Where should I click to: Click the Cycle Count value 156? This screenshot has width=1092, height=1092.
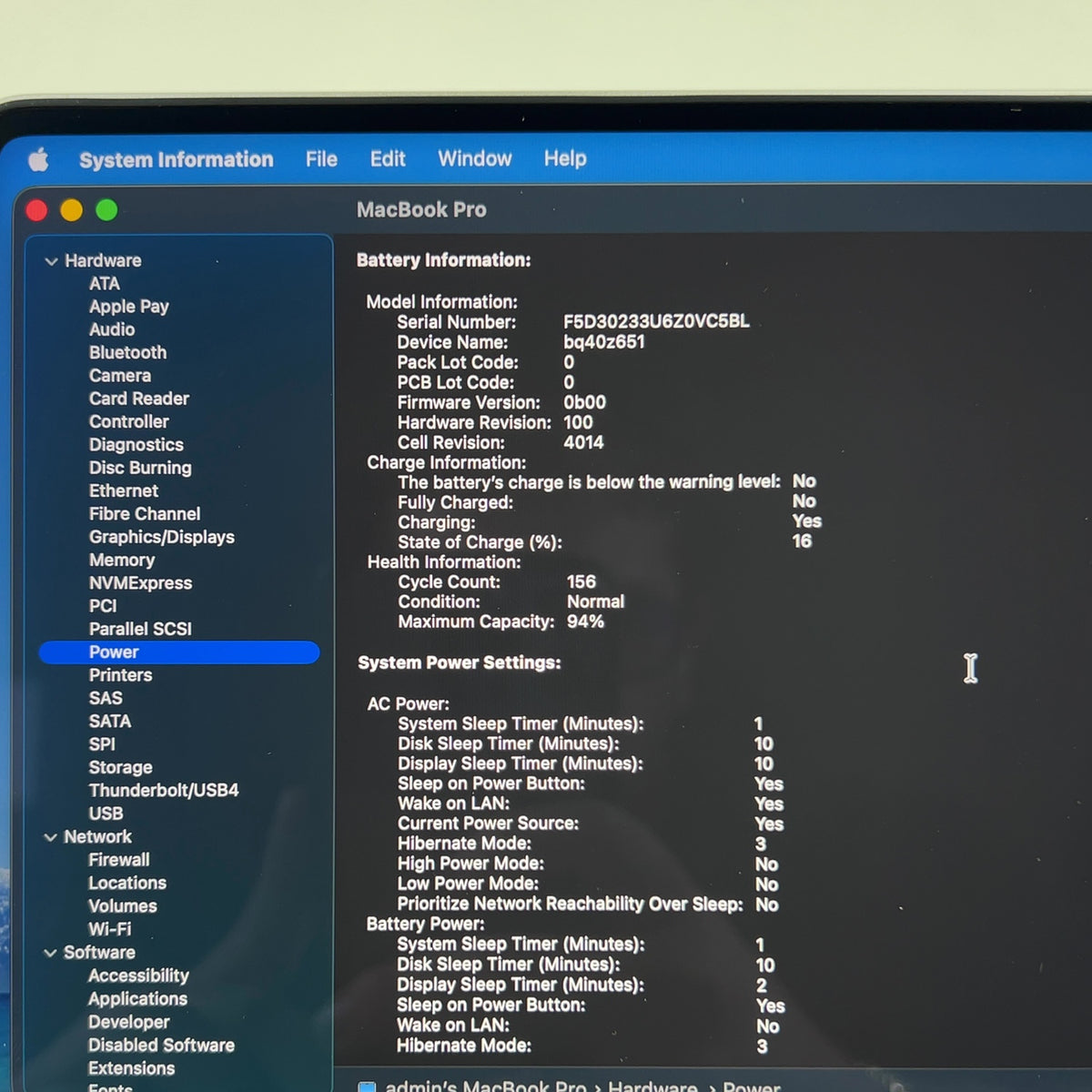[581, 582]
